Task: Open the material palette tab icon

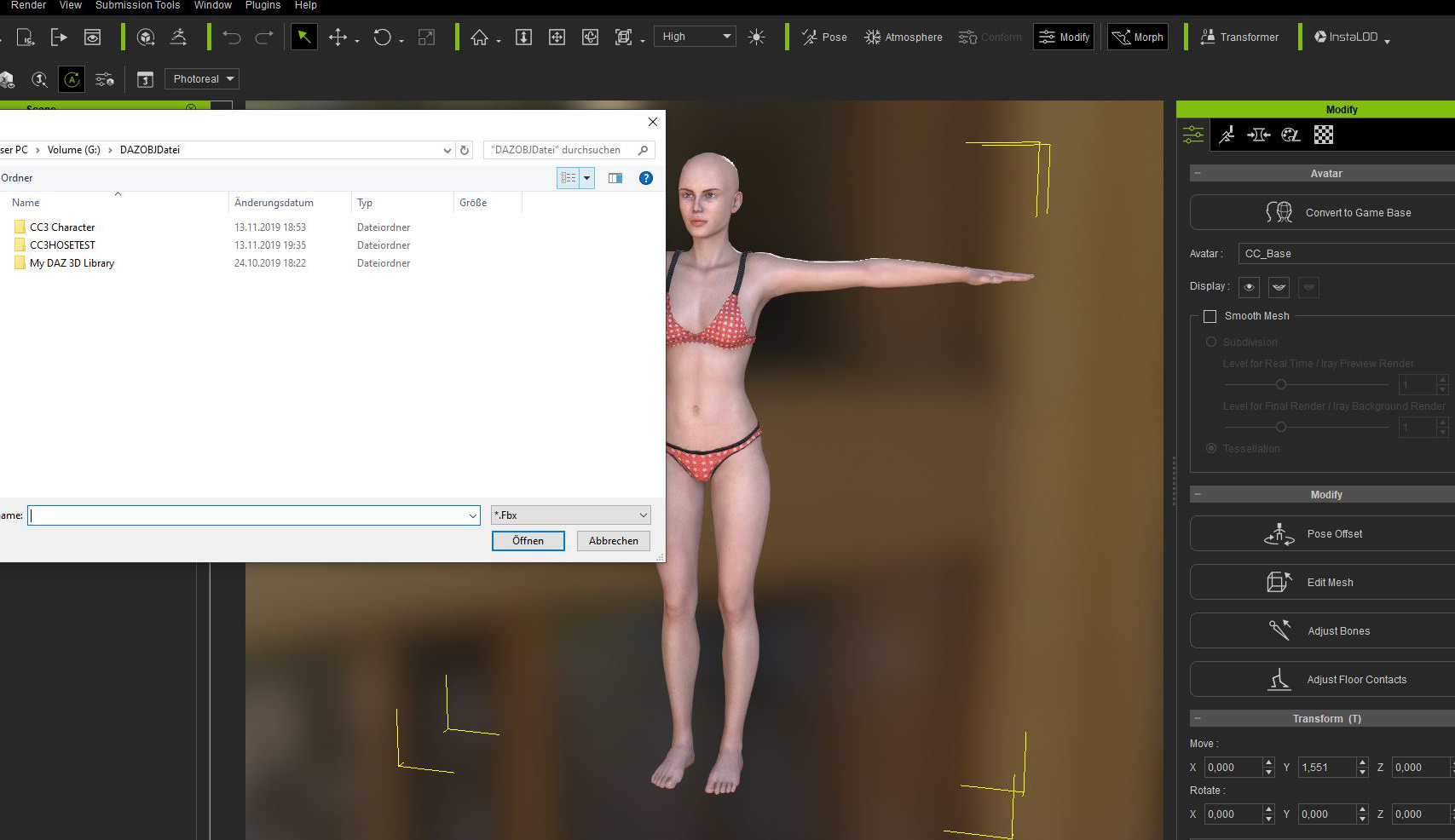Action: coord(1291,135)
